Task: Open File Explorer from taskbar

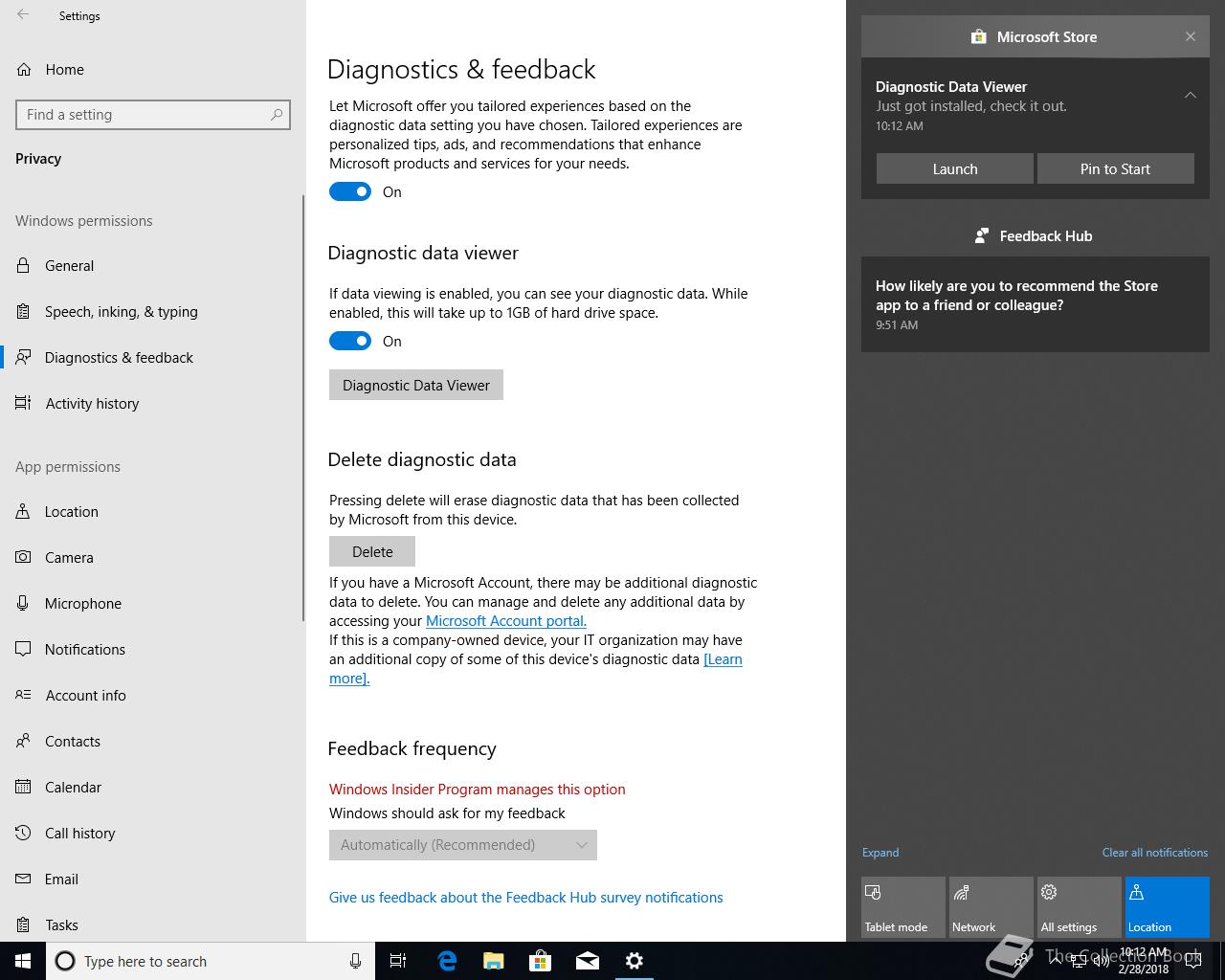Action: click(x=493, y=961)
